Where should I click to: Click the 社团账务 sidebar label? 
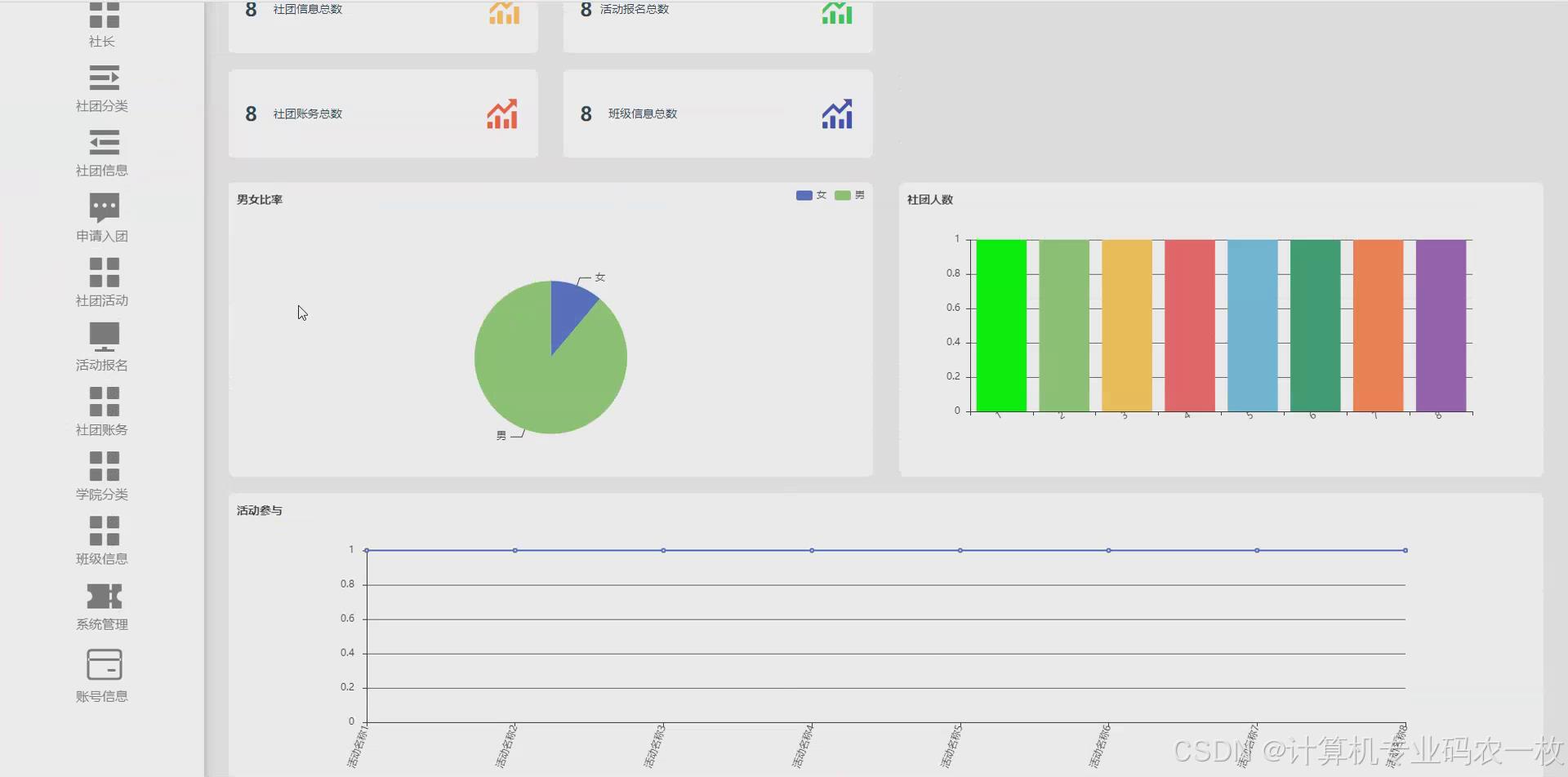pos(102,430)
